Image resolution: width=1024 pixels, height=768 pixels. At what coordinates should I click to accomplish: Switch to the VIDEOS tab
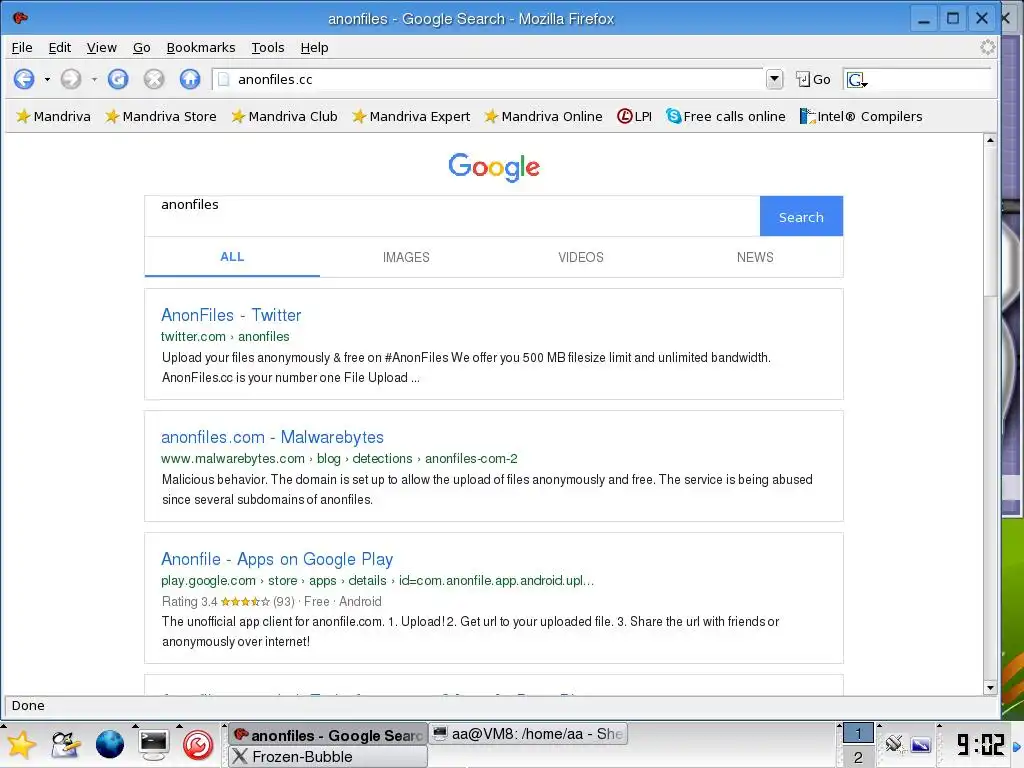coord(581,257)
